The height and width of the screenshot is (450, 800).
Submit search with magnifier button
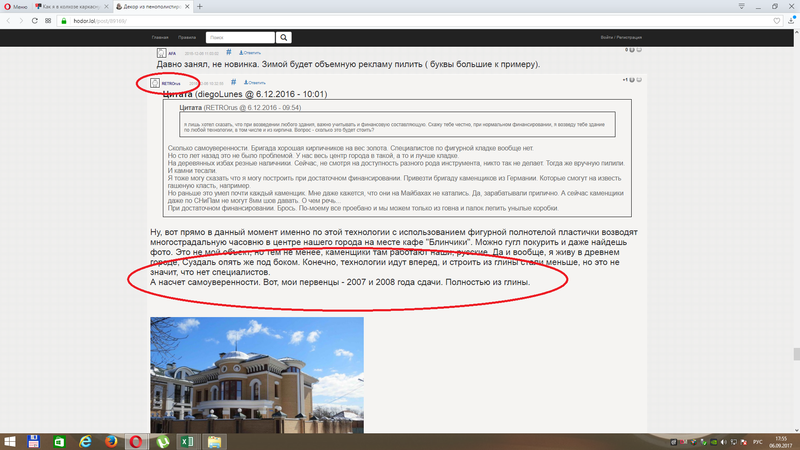pyautogui.click(x=284, y=37)
